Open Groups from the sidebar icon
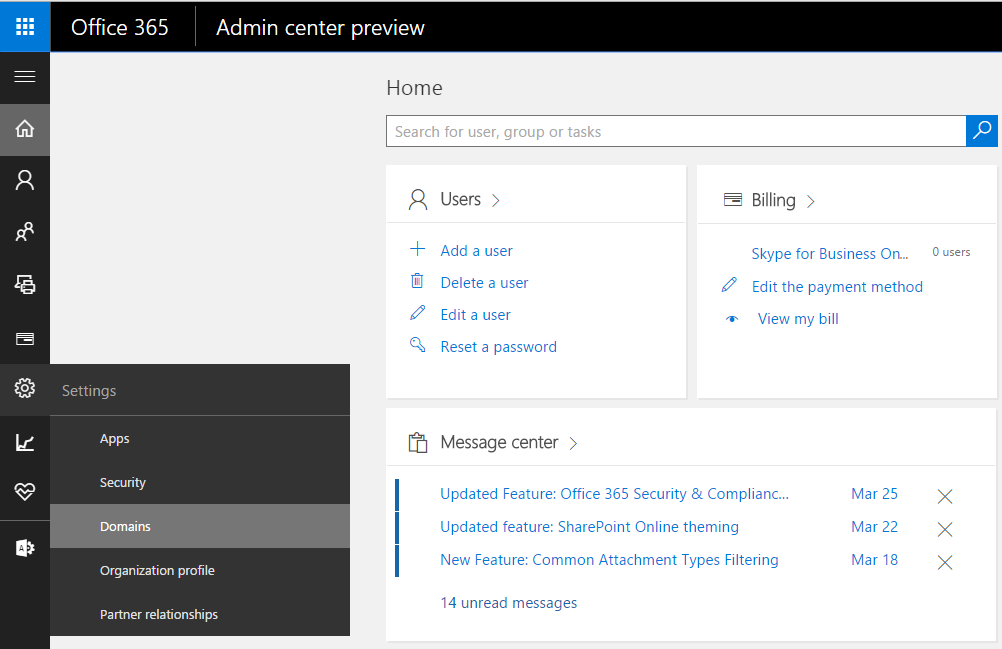Image resolution: width=1002 pixels, height=649 pixels. click(x=25, y=232)
